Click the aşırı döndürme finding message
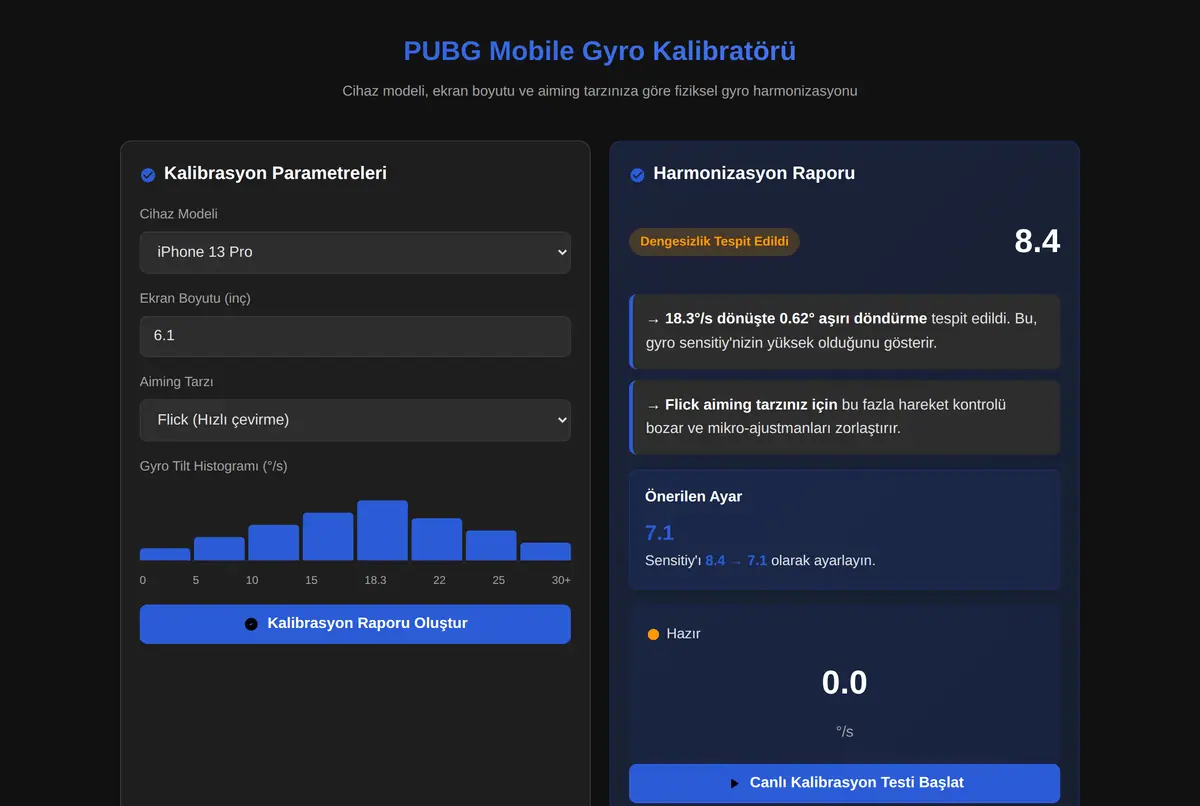 pos(844,331)
